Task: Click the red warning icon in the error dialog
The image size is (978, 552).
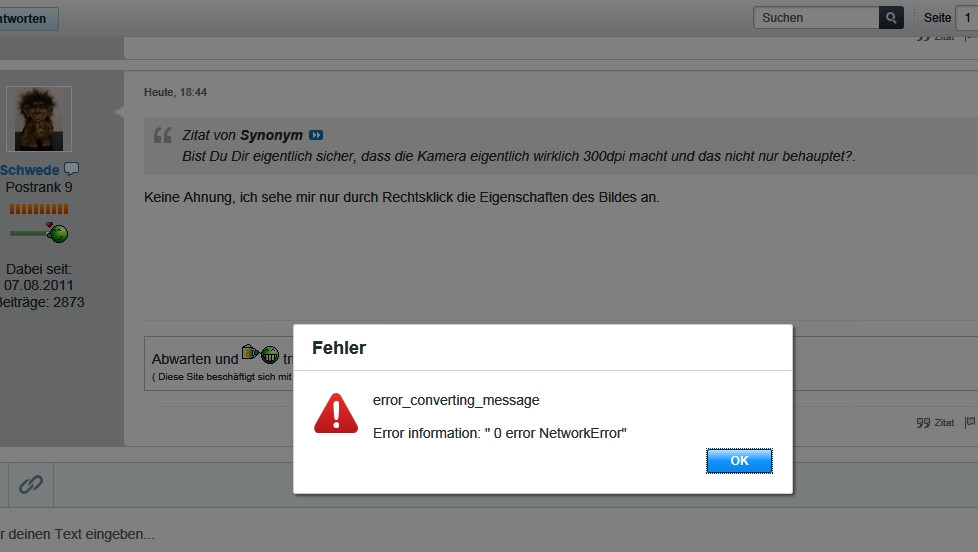Action: tap(335, 413)
